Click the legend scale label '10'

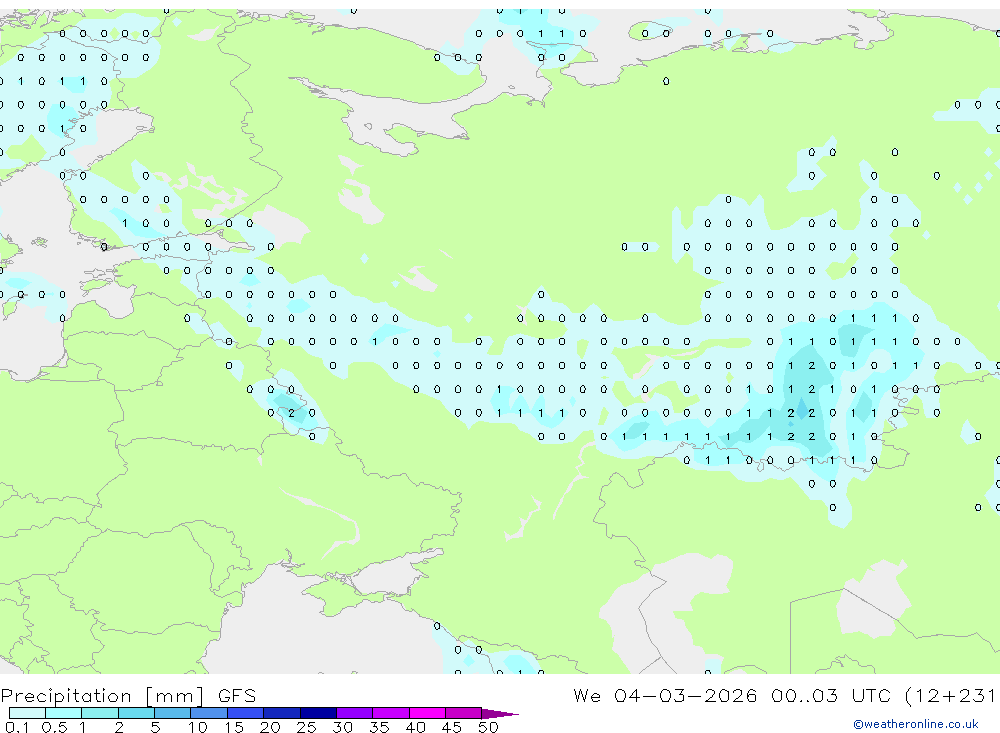198,727
